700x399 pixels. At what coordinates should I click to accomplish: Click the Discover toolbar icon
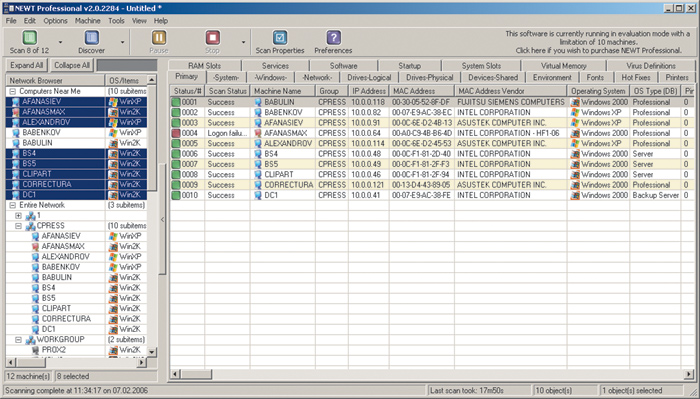pos(92,38)
